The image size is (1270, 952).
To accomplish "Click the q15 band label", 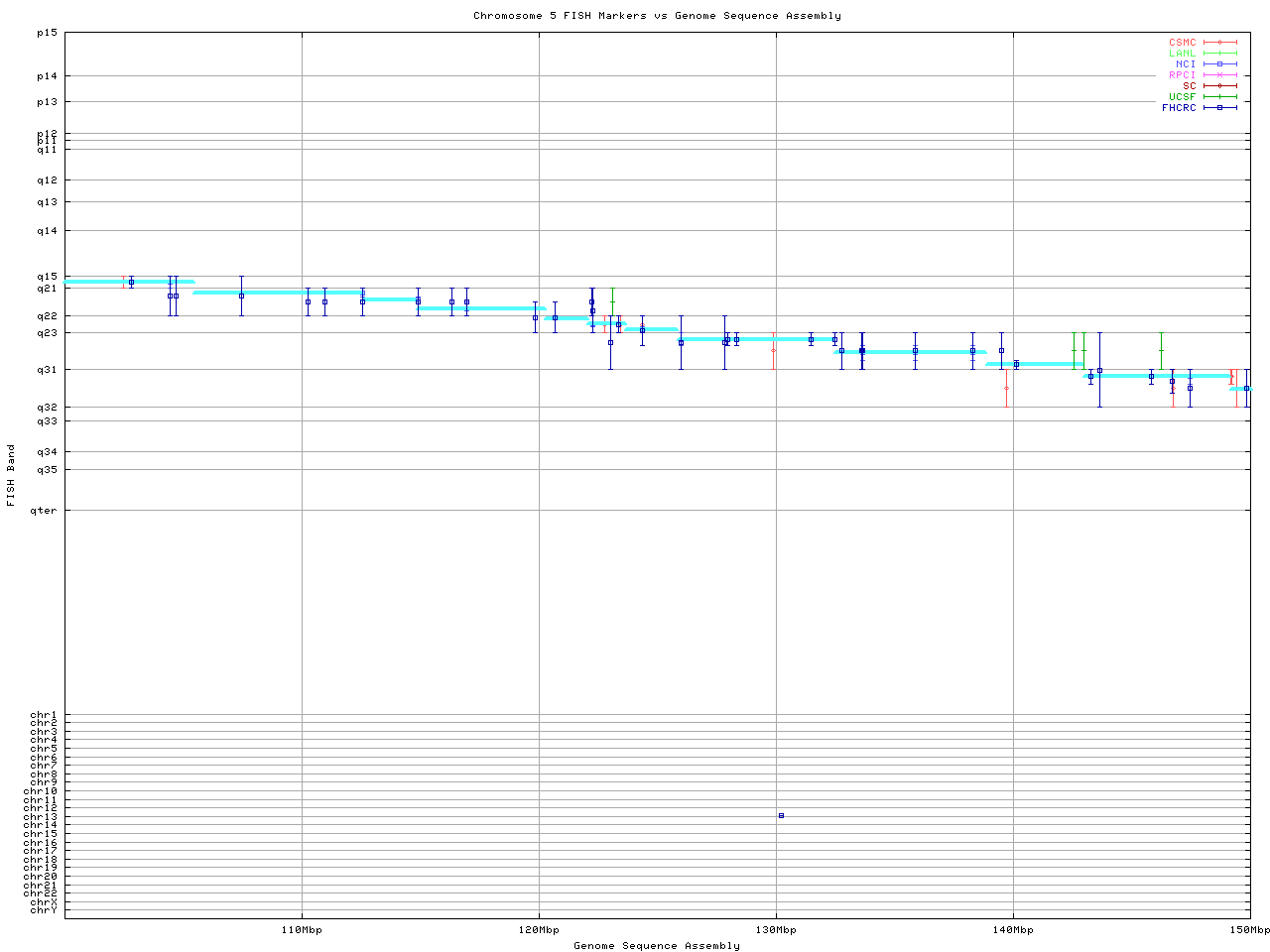I will point(48,277).
